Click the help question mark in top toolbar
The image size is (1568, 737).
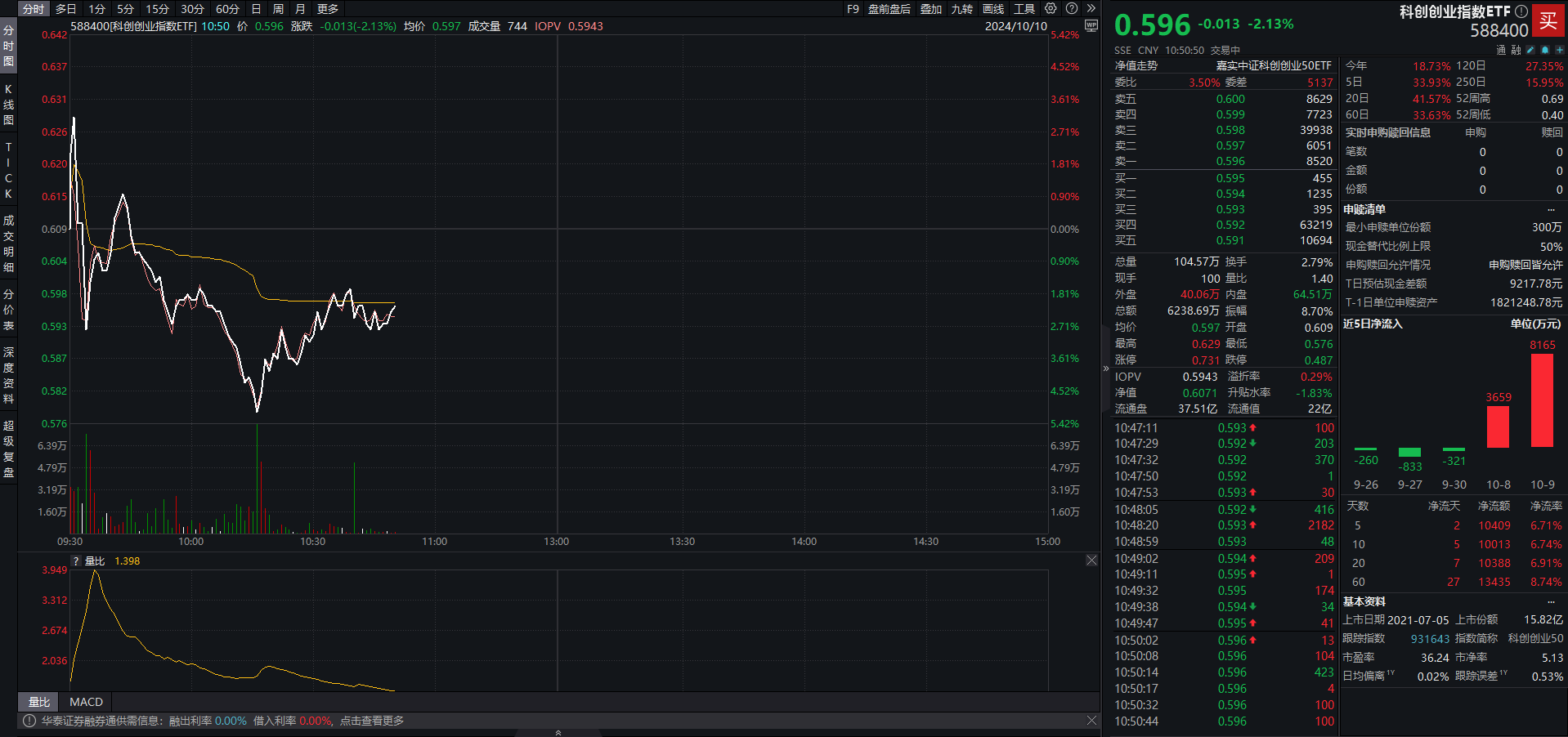point(1072,9)
